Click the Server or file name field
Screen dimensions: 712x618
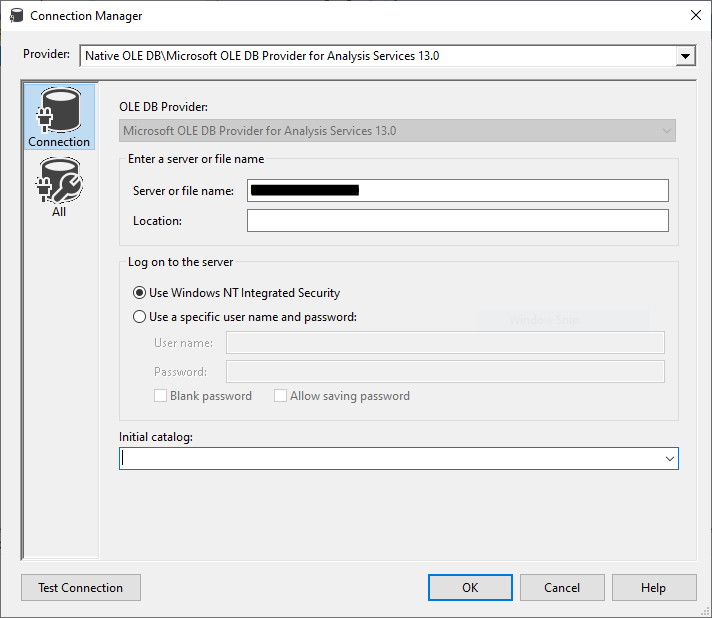[458, 190]
